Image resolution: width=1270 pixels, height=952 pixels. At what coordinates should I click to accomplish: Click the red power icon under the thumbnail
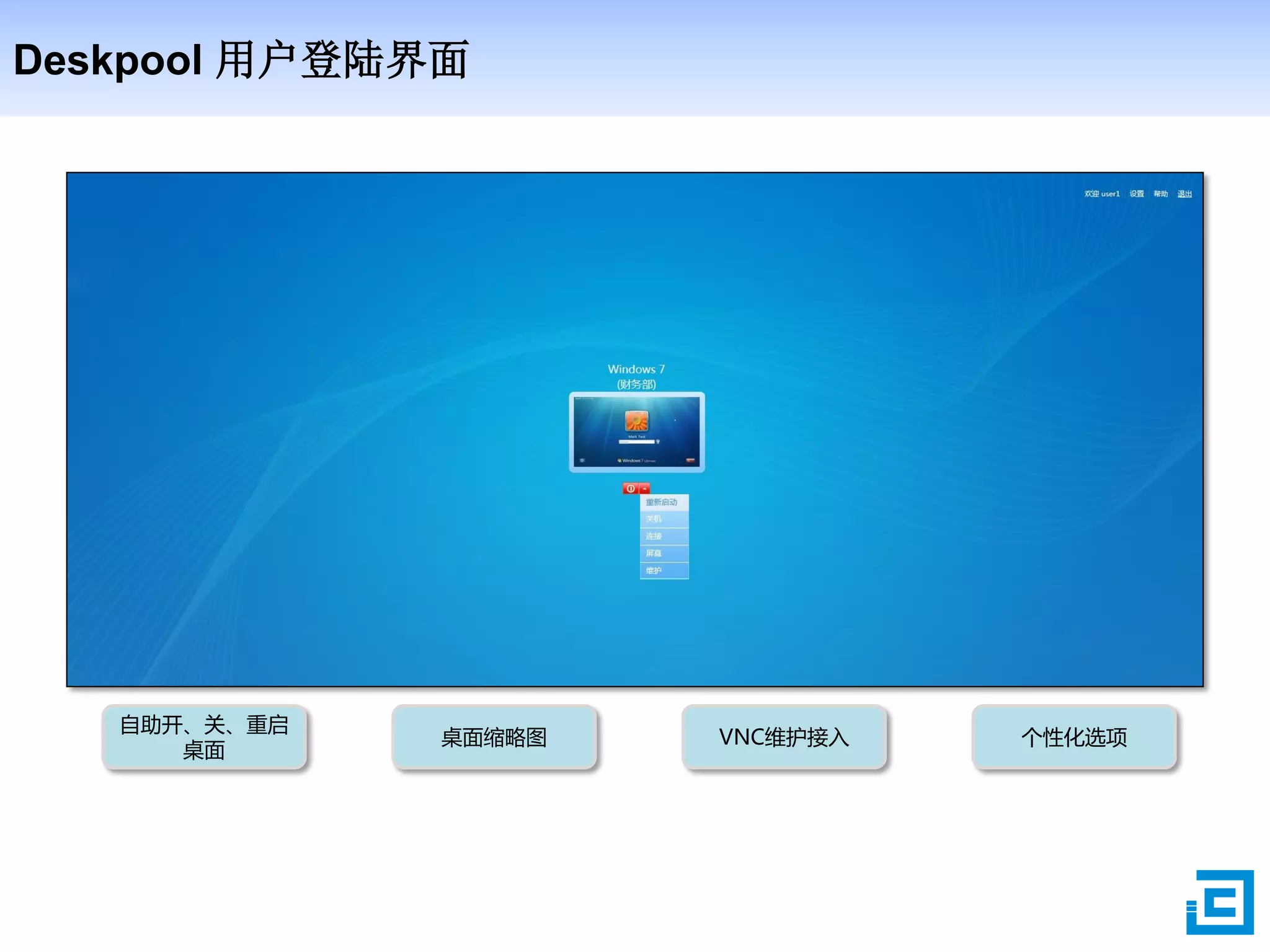(x=630, y=488)
